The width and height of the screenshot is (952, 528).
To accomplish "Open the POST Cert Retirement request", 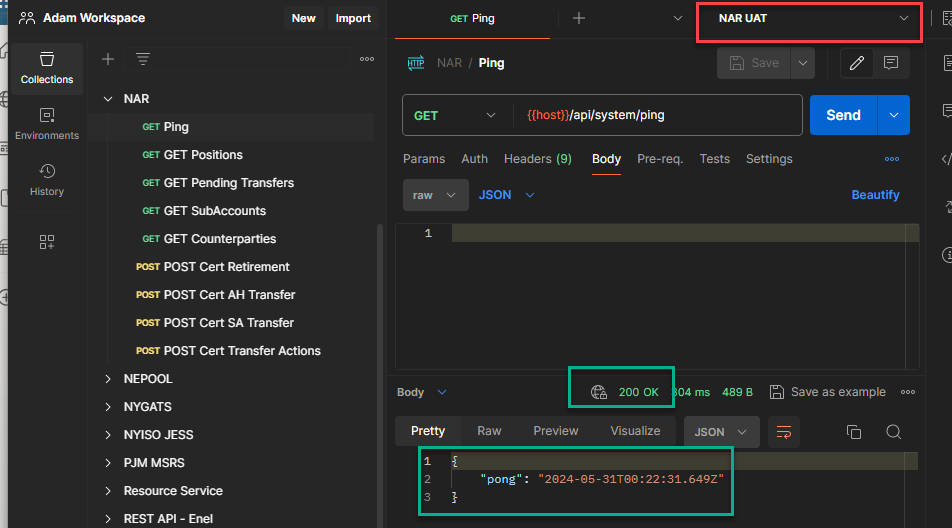I will [x=212, y=266].
